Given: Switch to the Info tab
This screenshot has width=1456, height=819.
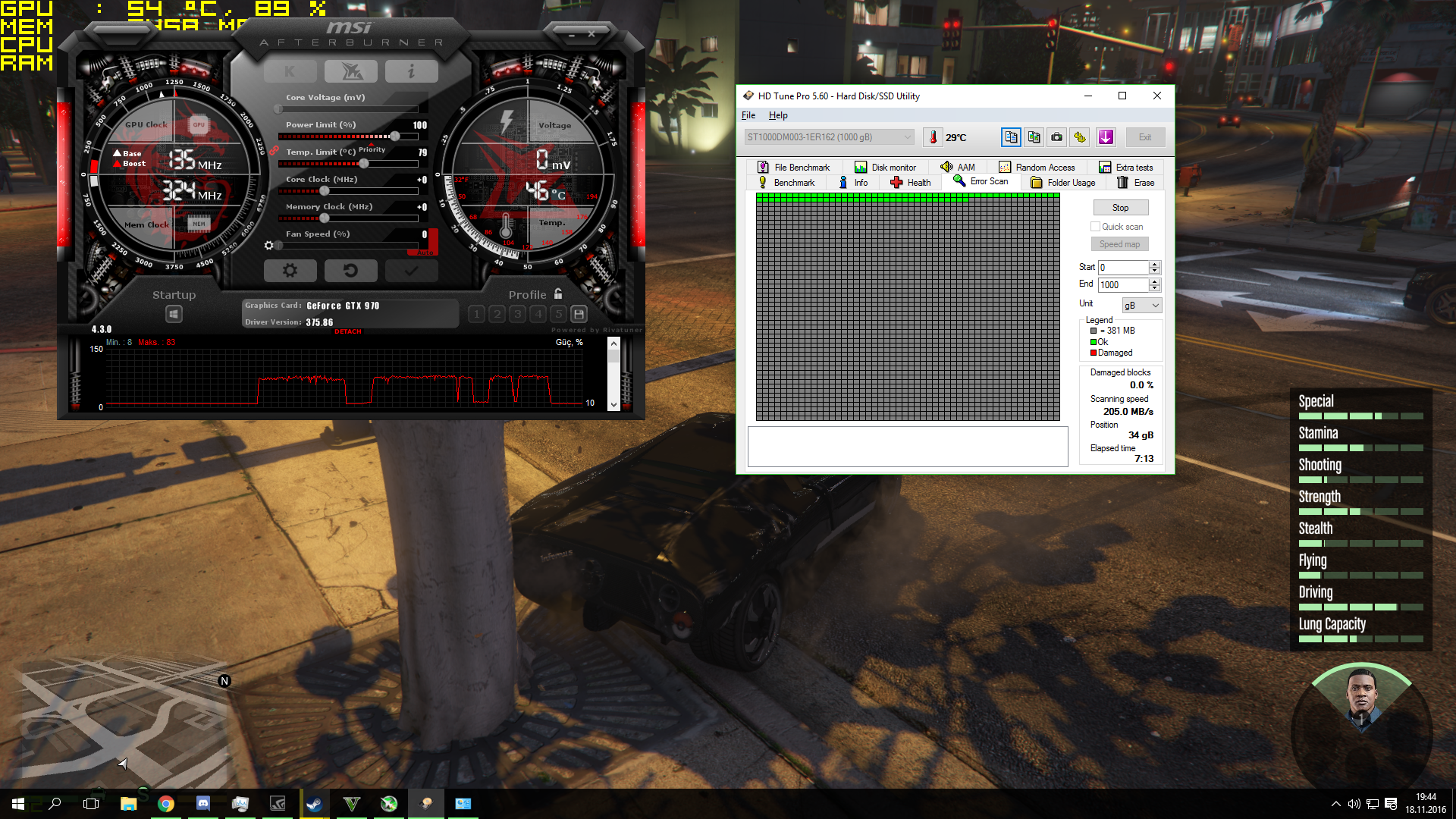Looking at the screenshot, I should point(853,183).
